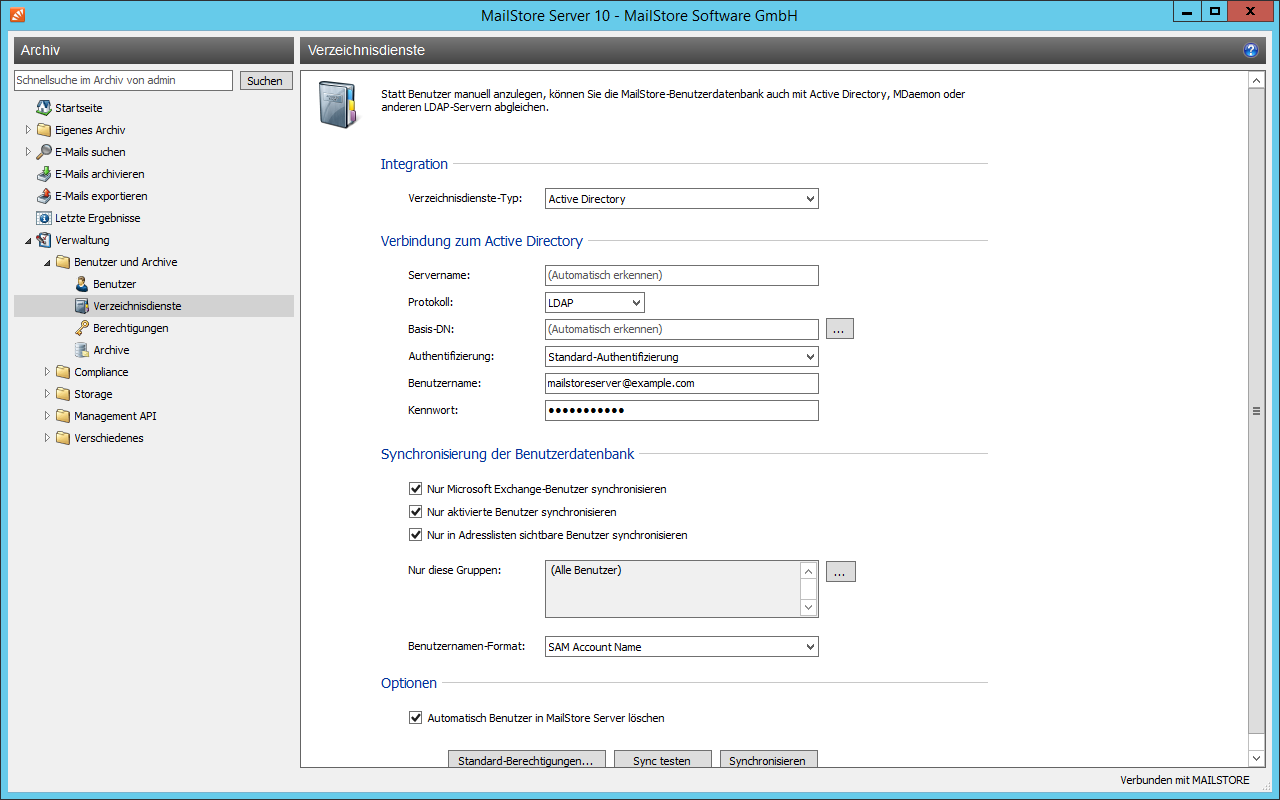The width and height of the screenshot is (1280, 800).
Task: Click the Verzeichnisdienste book icon in tree
Action: 82,306
